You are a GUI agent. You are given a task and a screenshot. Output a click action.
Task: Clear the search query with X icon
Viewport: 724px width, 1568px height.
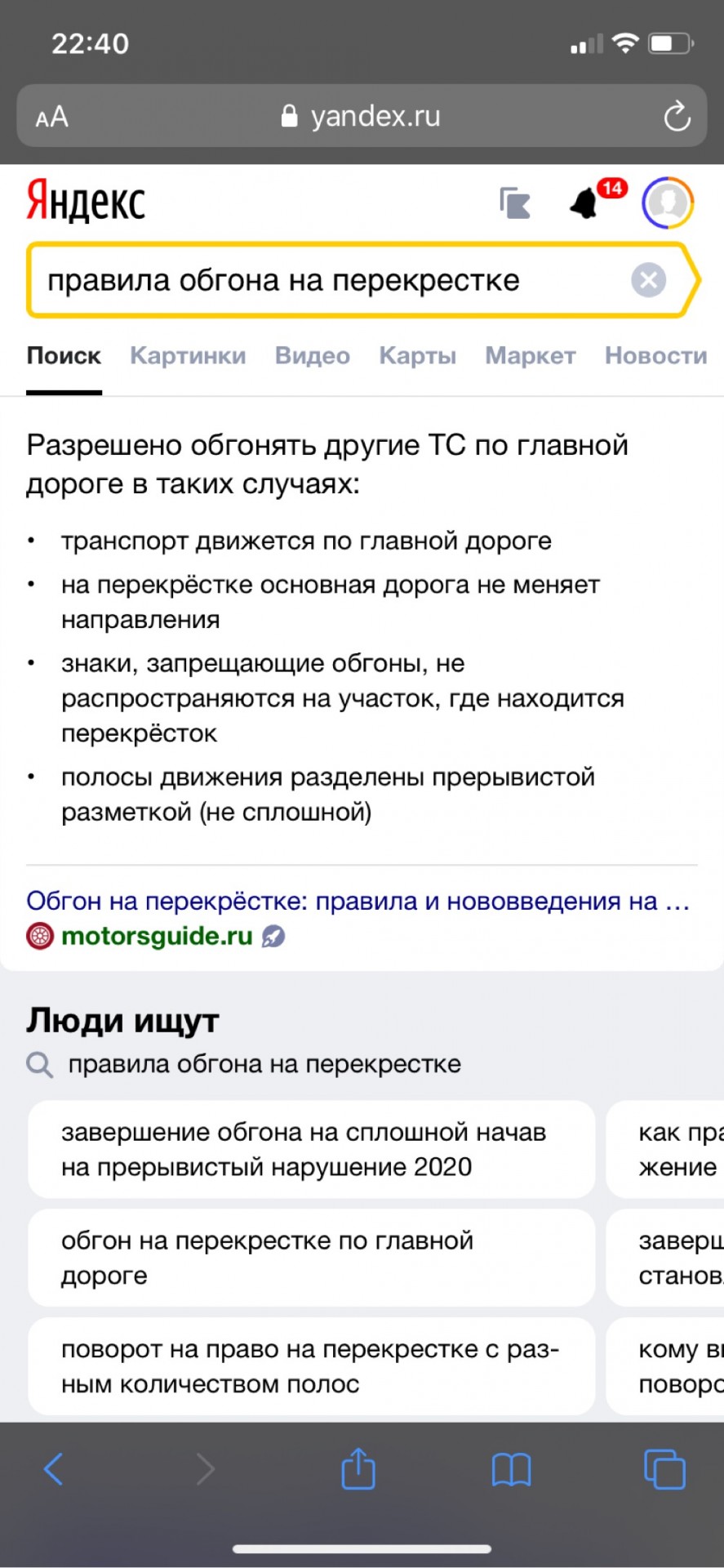[x=648, y=281]
